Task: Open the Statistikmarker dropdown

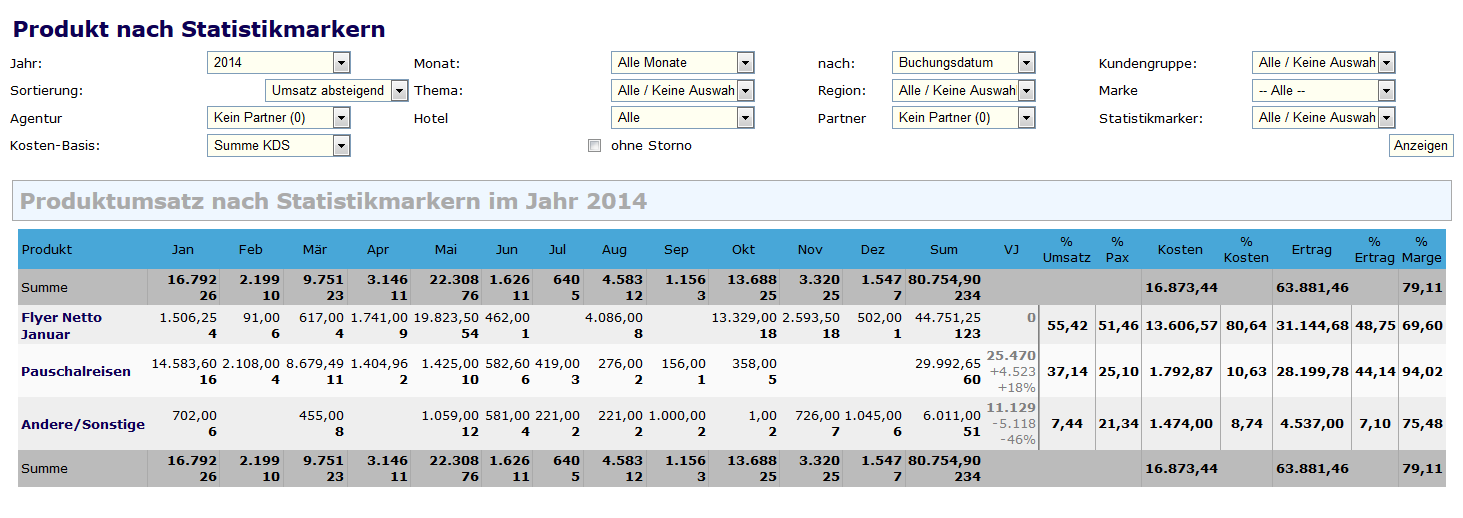Action: 1323,118
